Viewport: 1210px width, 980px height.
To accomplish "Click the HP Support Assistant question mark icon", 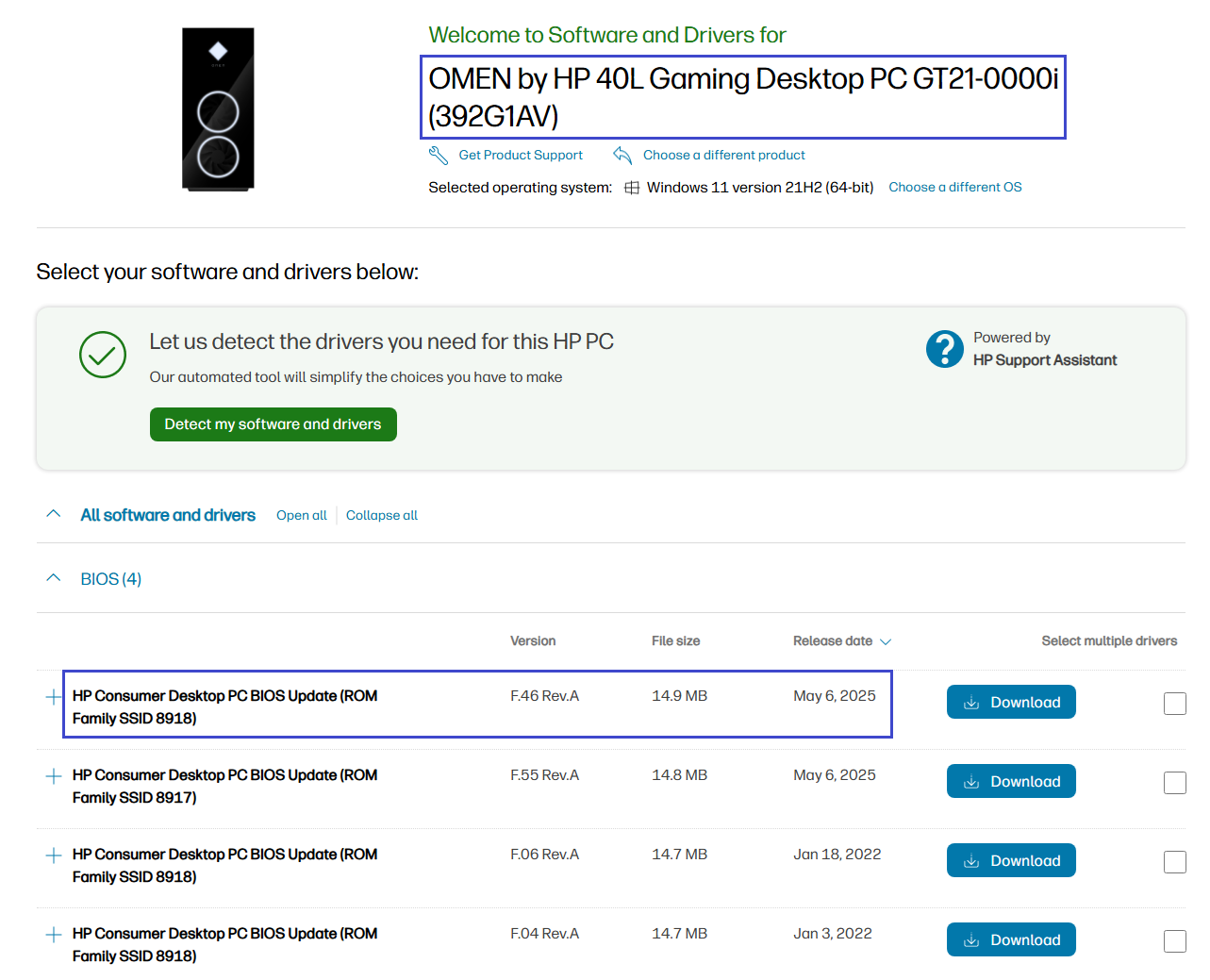I will point(945,349).
